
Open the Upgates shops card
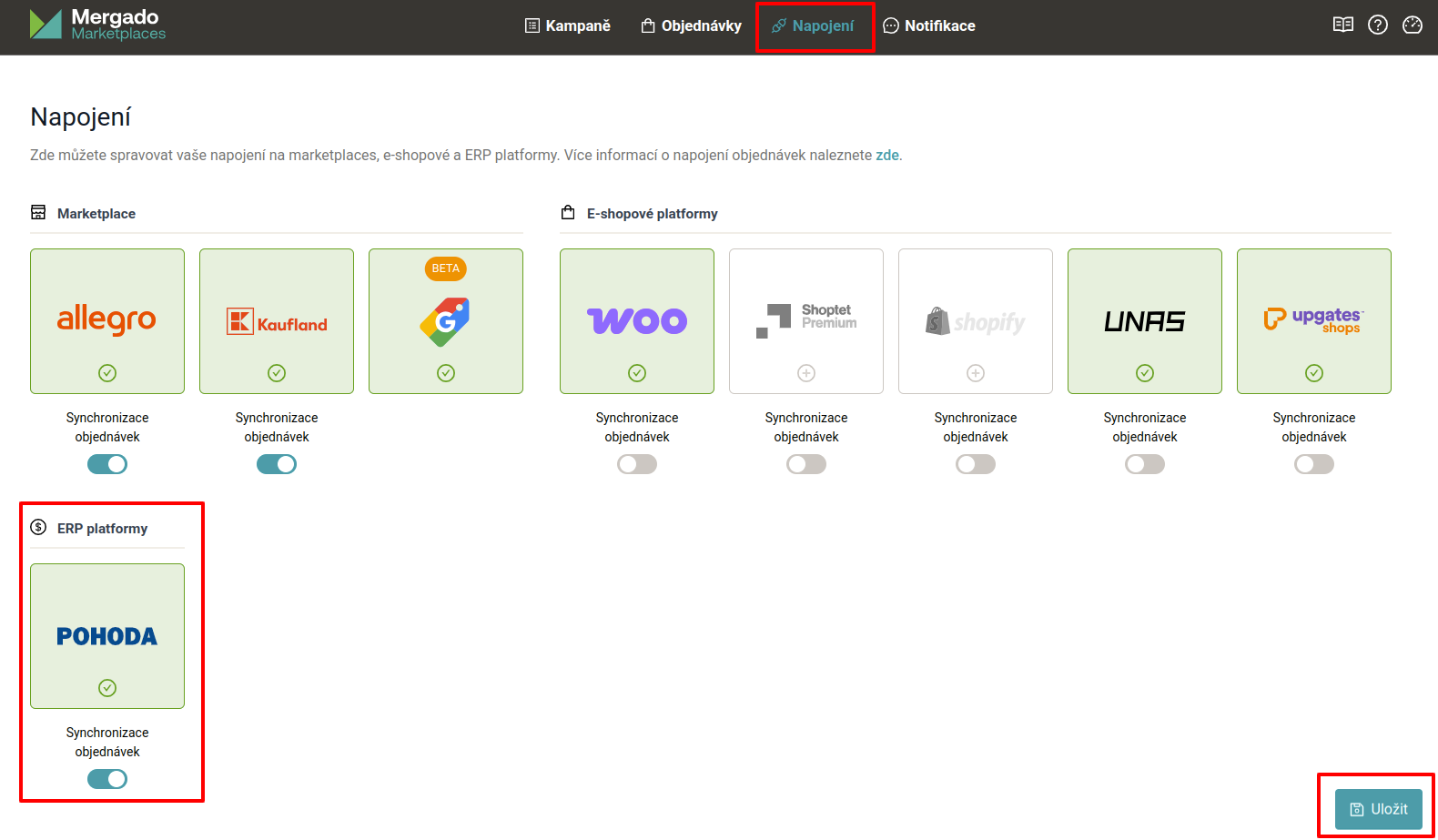point(1314,321)
